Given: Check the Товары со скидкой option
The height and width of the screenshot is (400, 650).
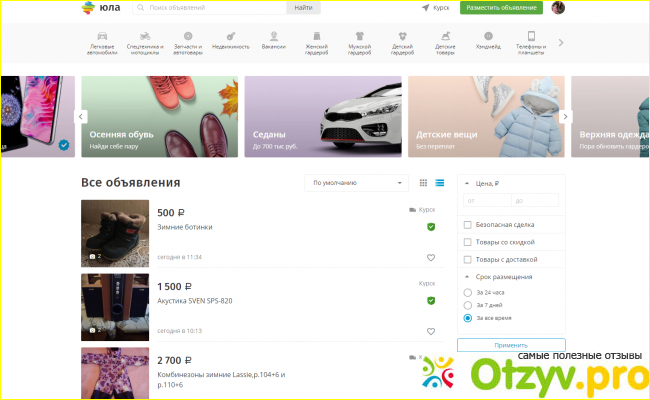Looking at the screenshot, I should click(x=468, y=242).
